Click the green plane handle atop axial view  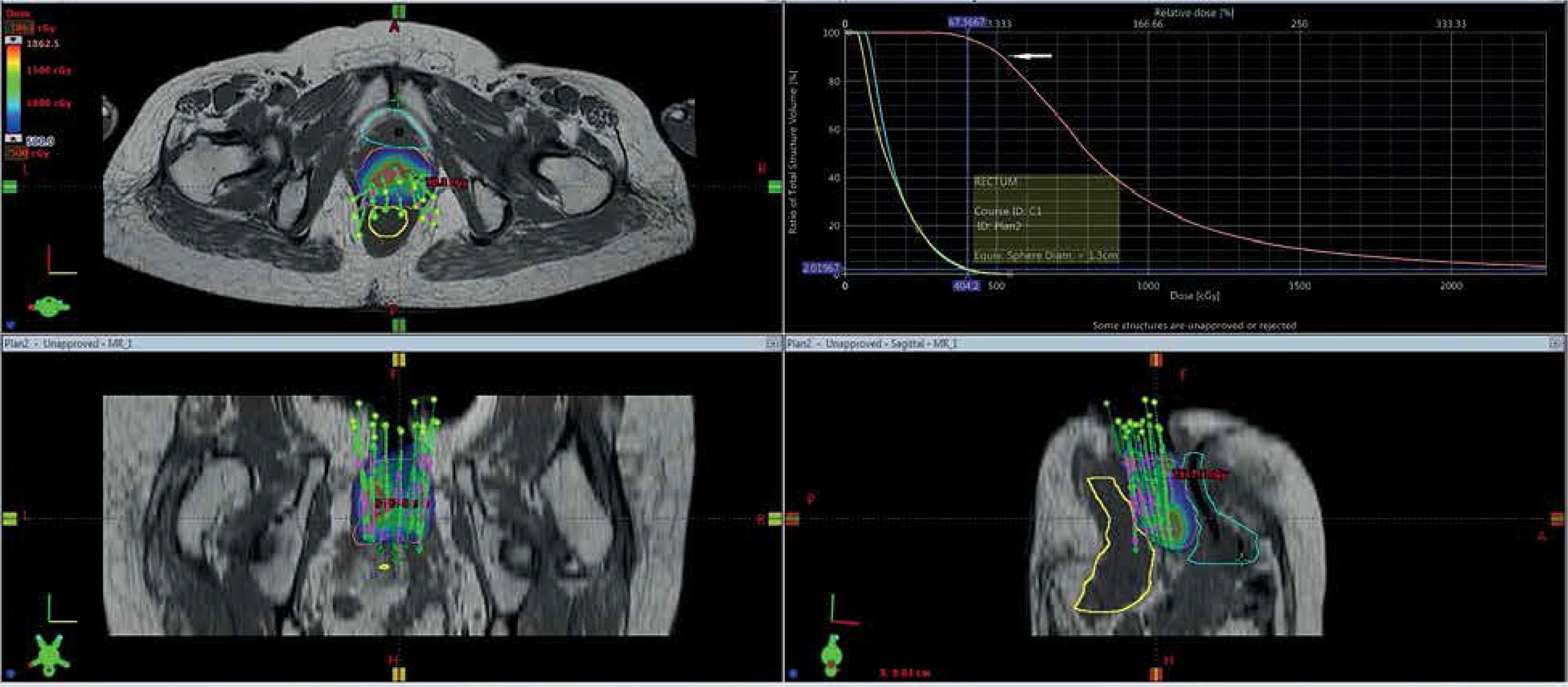(x=399, y=12)
